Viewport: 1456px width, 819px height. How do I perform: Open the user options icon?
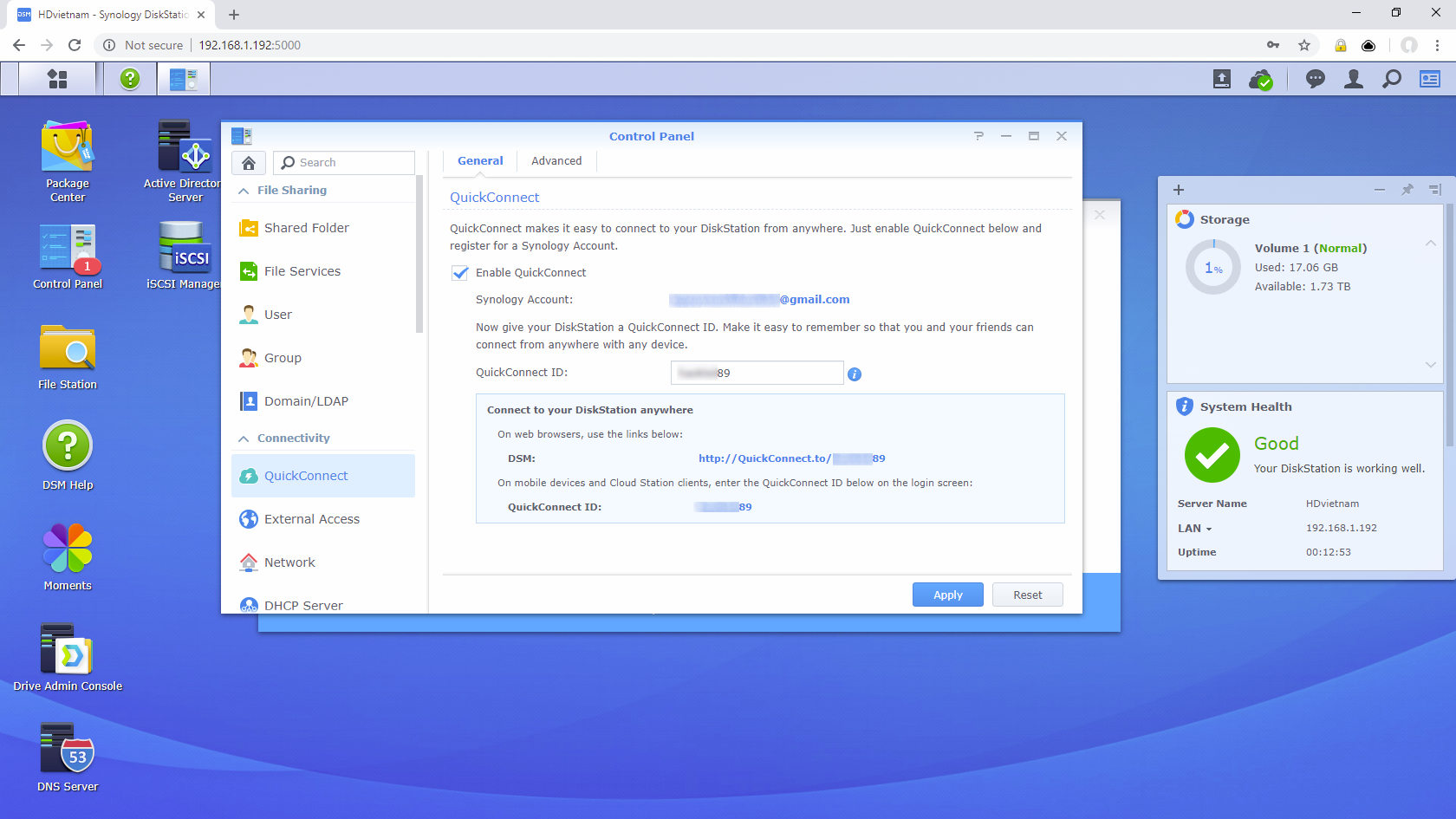point(1354,79)
